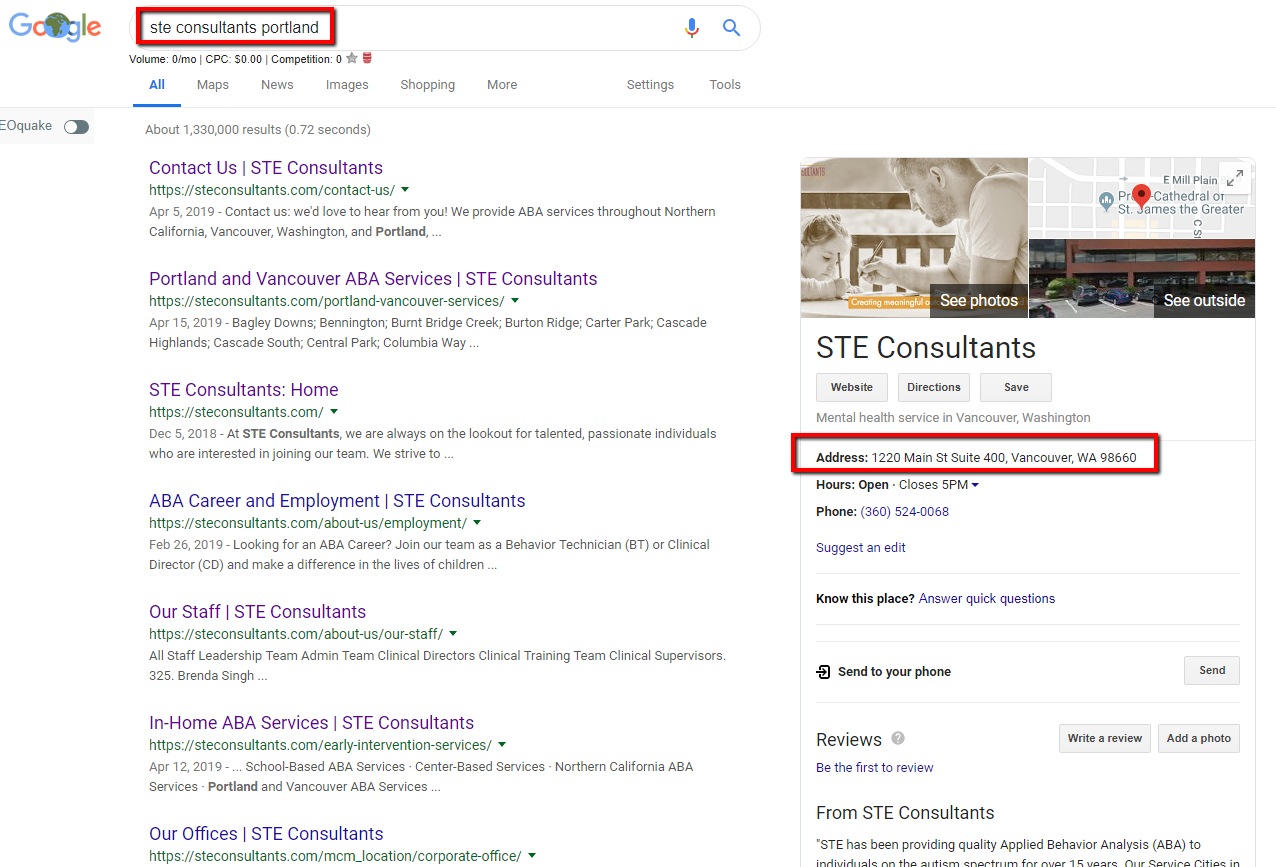Viewport: 1276px width, 867px height.
Task: Click the About 1,330,000 results text
Action: click(258, 130)
